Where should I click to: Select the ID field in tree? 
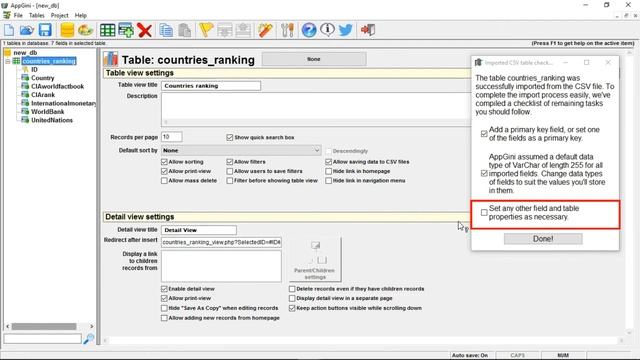point(34,70)
